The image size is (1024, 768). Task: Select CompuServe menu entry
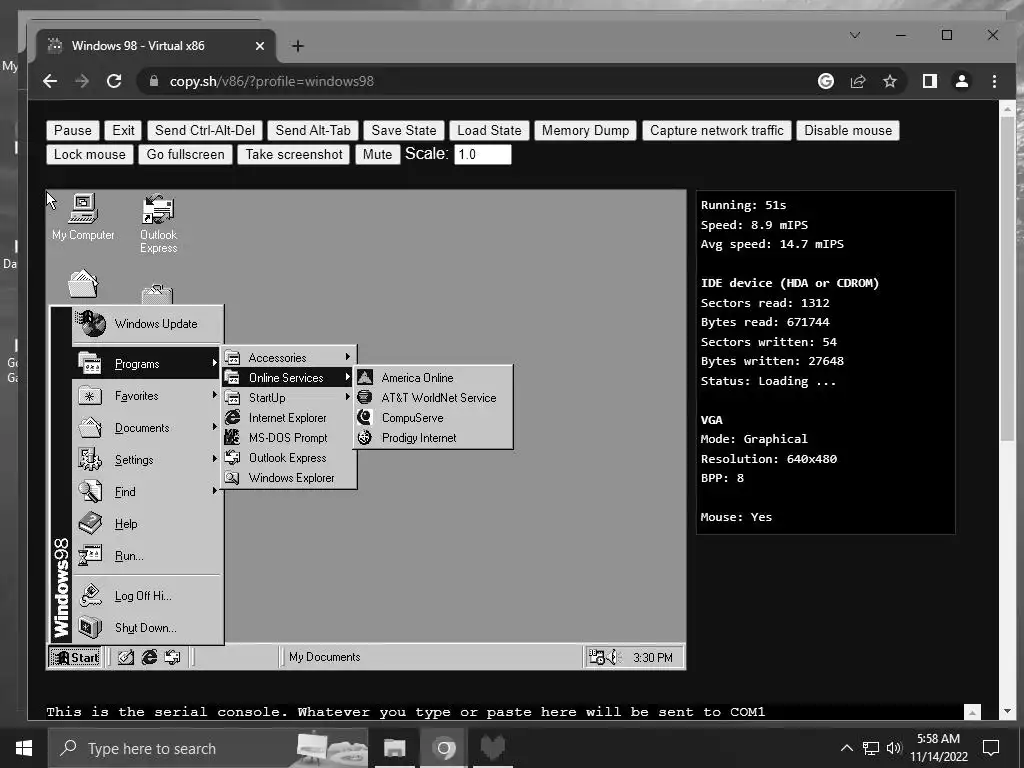click(433, 417)
